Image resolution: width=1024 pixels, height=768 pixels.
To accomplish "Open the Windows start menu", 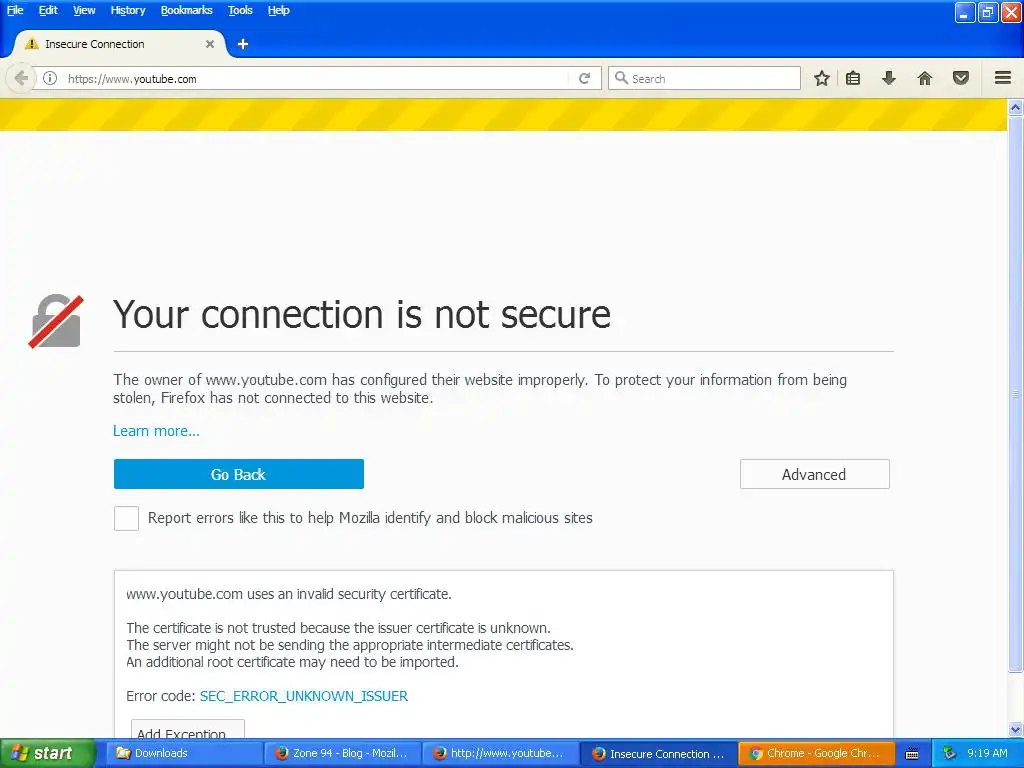I will pyautogui.click(x=47, y=754).
